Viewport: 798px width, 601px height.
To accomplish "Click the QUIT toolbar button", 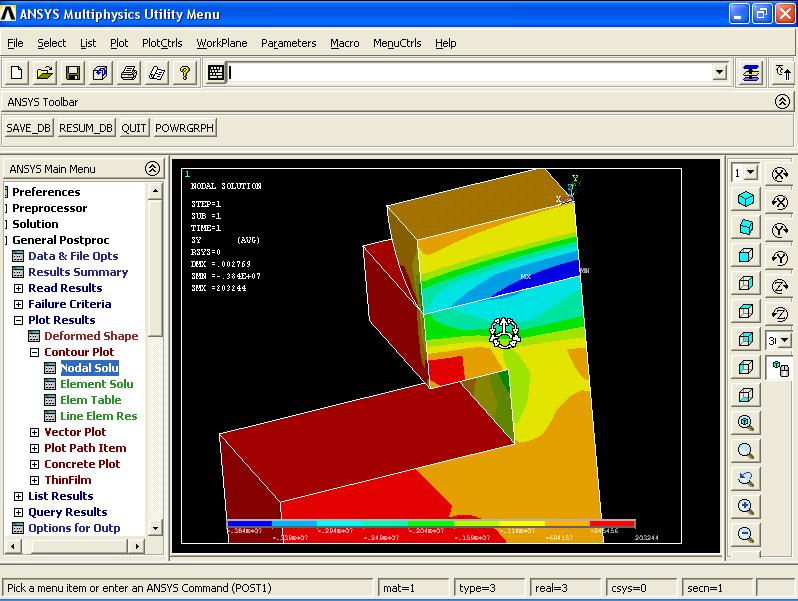I will (x=134, y=128).
